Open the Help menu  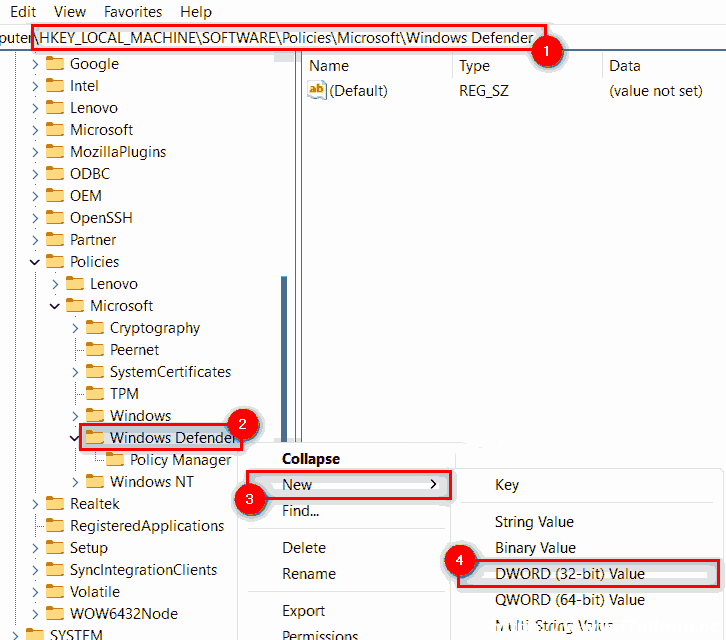tap(196, 12)
